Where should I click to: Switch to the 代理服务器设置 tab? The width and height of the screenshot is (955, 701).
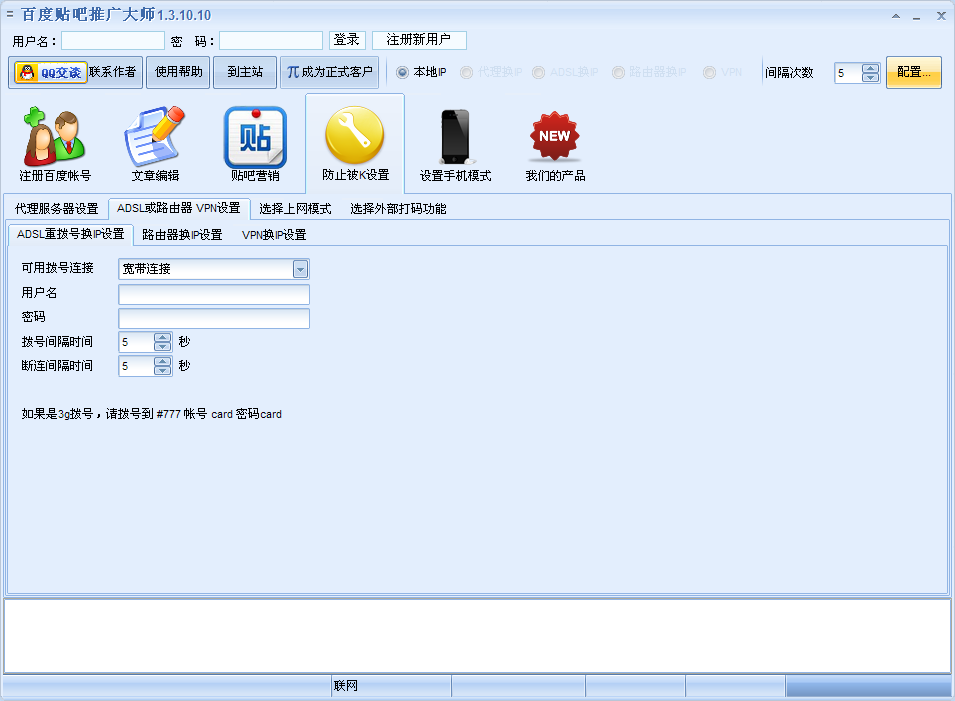pos(57,209)
